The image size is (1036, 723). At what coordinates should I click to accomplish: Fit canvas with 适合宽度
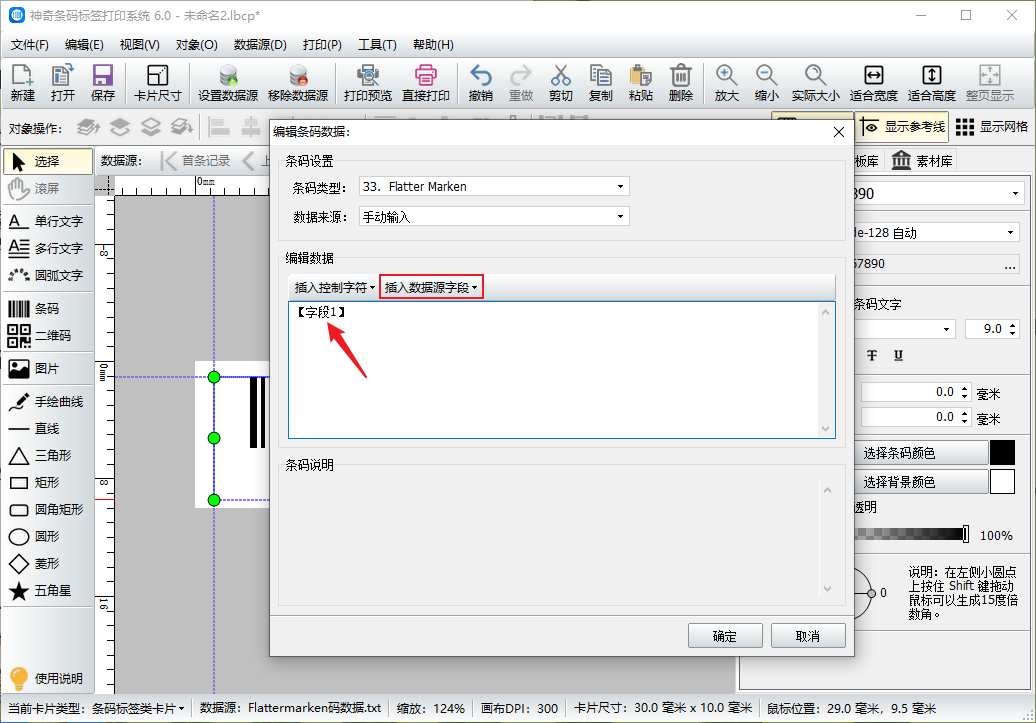873,83
